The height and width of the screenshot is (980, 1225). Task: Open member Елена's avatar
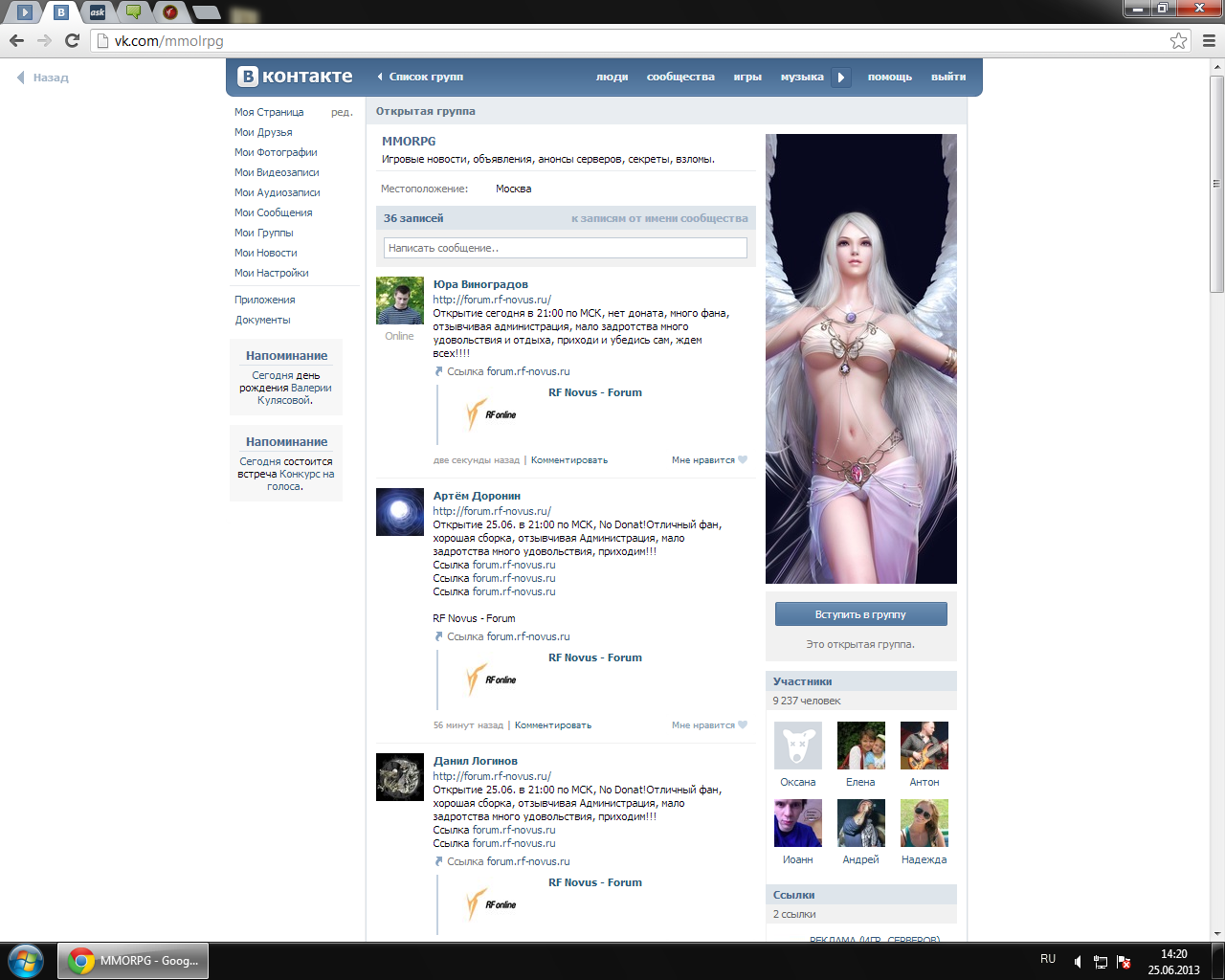point(861,746)
